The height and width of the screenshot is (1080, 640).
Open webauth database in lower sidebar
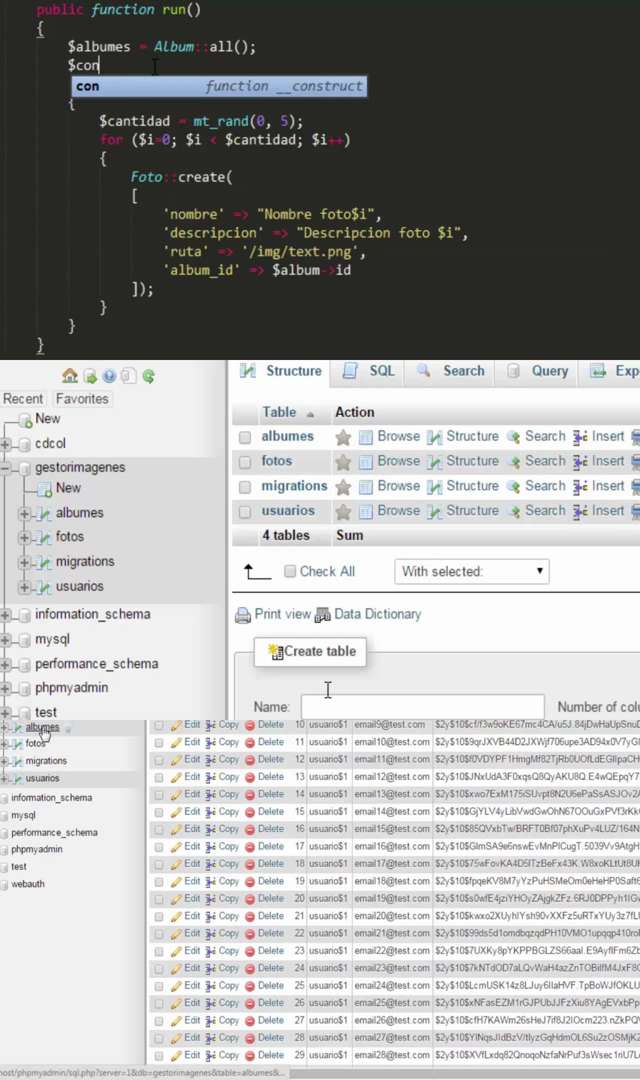(28, 884)
